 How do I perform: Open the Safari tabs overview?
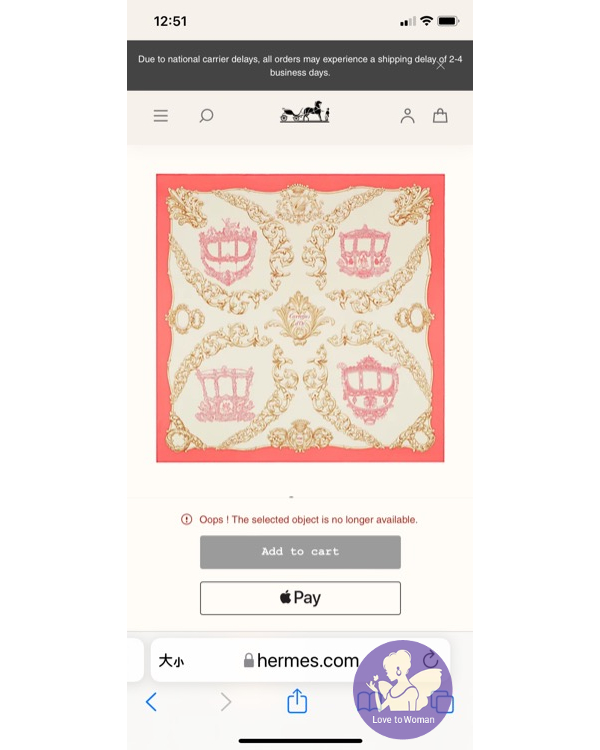443,702
